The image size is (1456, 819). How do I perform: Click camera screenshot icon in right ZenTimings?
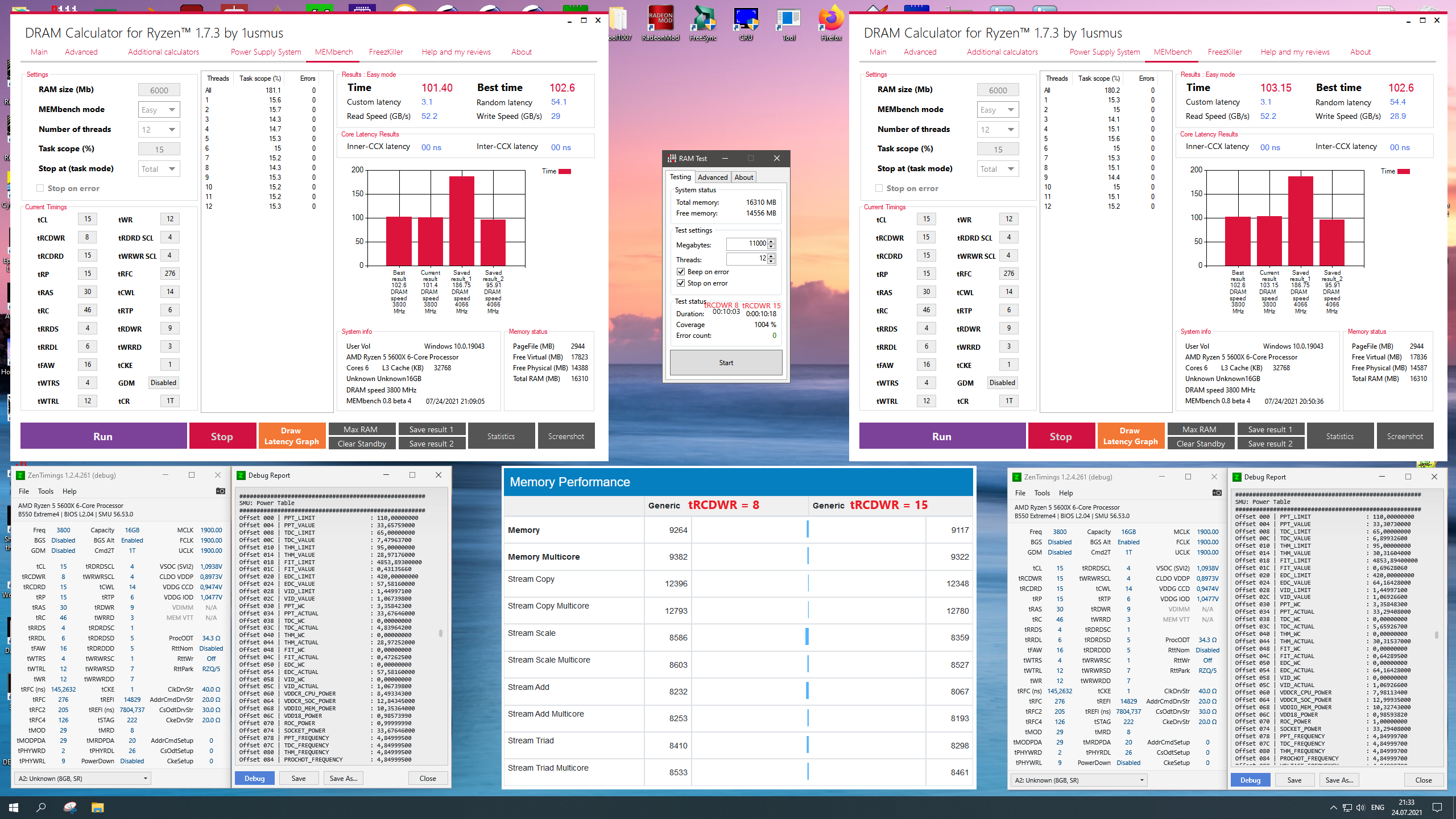1217,493
